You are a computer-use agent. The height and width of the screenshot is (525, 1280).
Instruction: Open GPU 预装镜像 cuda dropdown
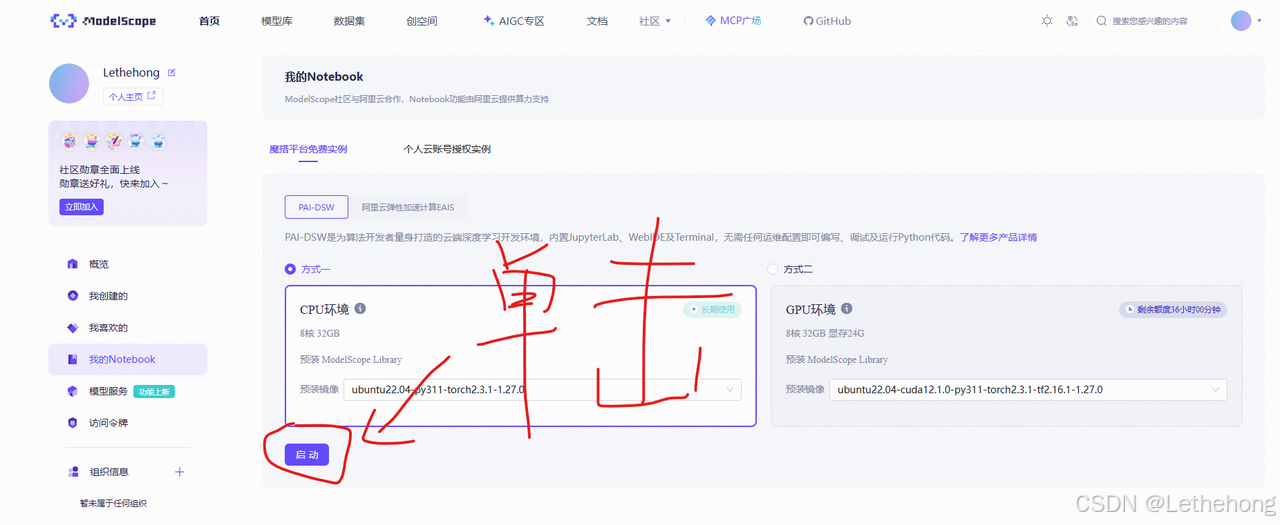1028,389
